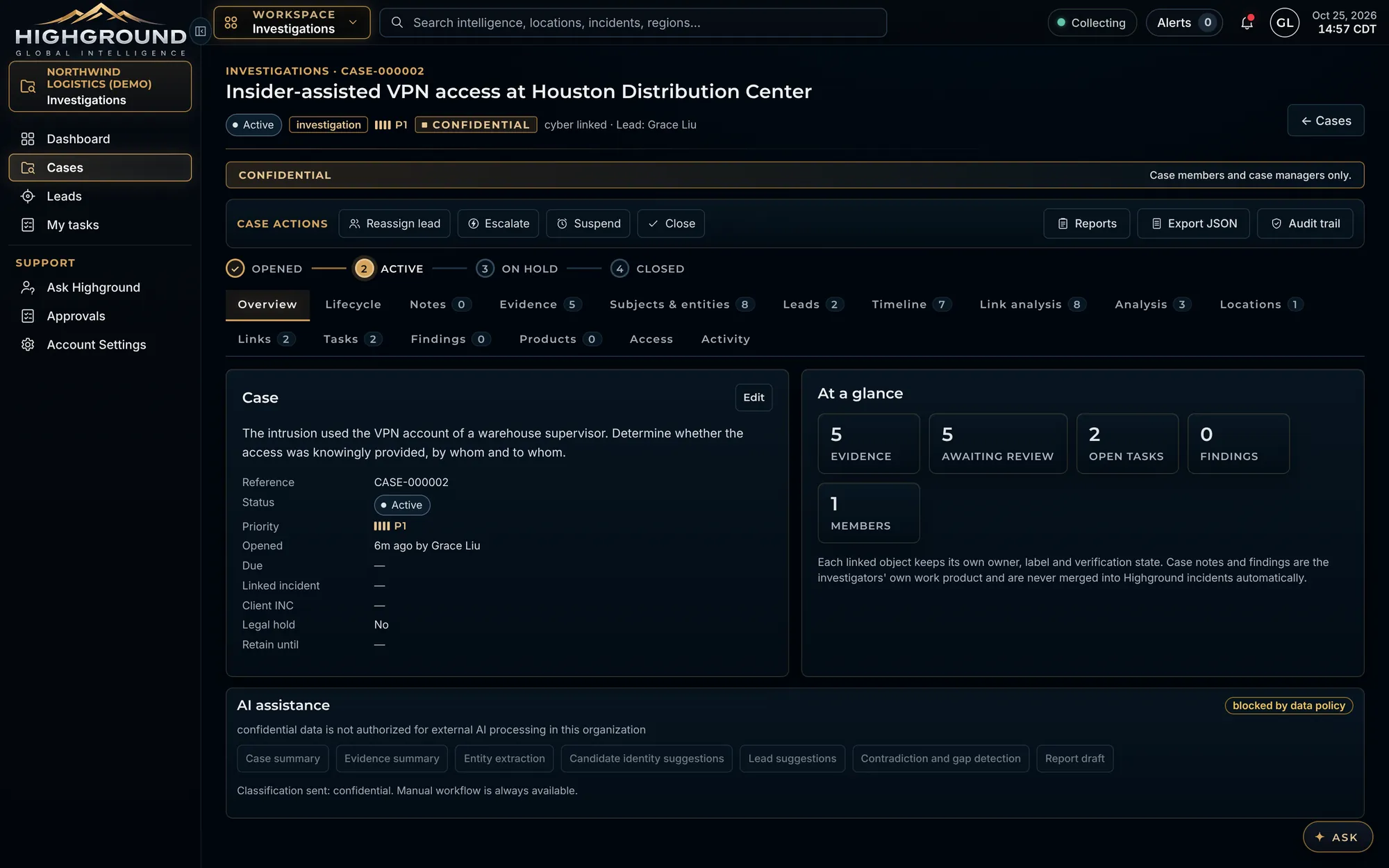Screen dimensions: 1389x868
Task: Select Leads in the sidebar
Action: (x=100, y=197)
